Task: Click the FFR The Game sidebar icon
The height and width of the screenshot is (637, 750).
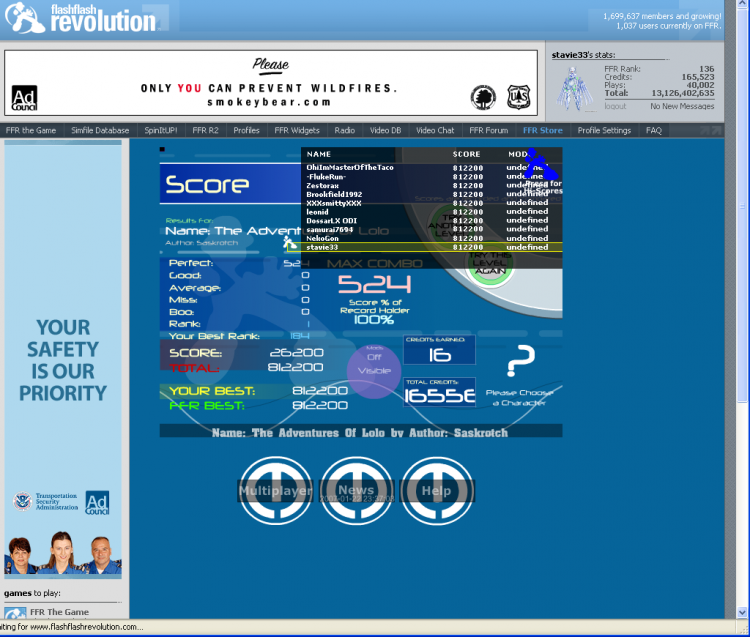Action: 15,613
